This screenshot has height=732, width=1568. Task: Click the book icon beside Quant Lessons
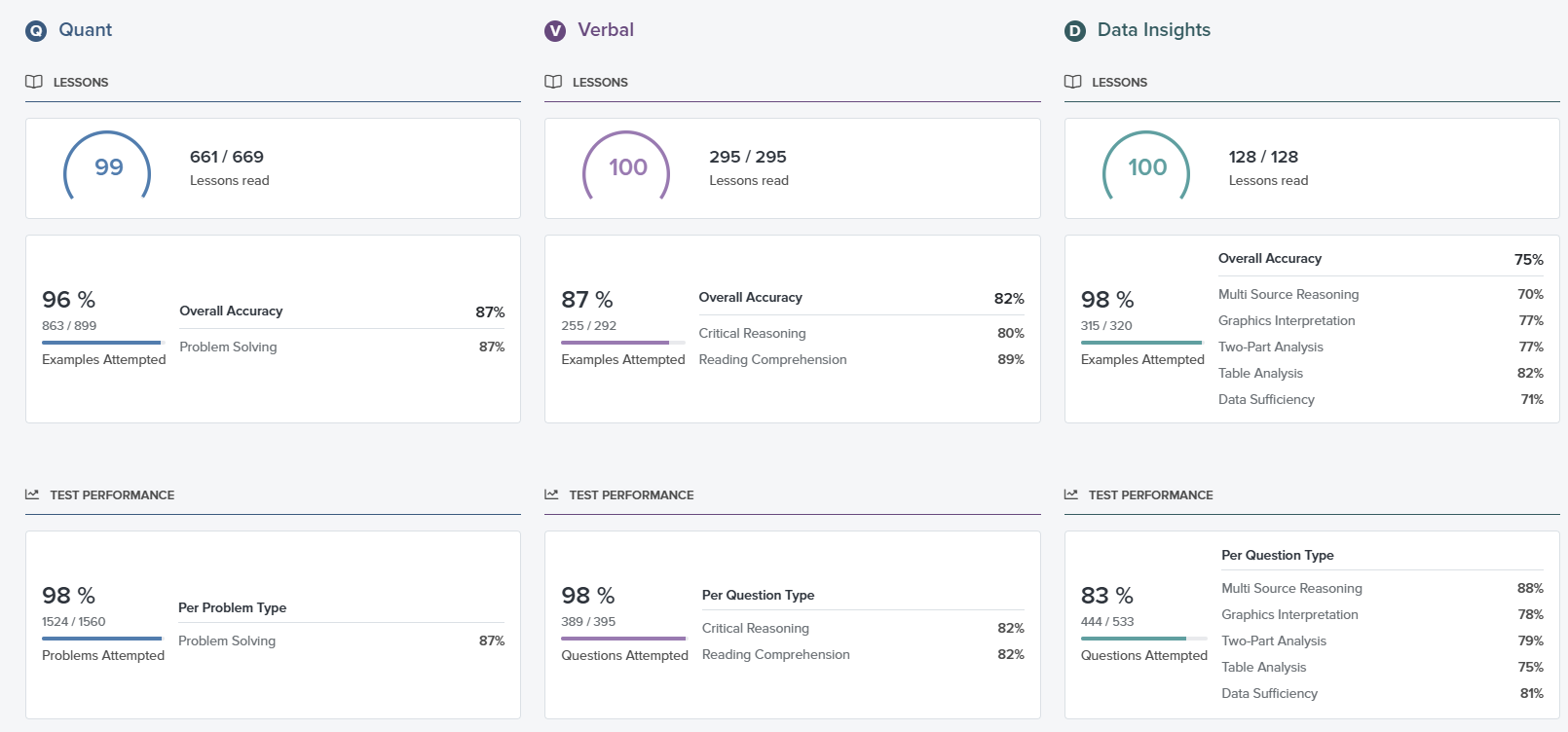pos(34,82)
